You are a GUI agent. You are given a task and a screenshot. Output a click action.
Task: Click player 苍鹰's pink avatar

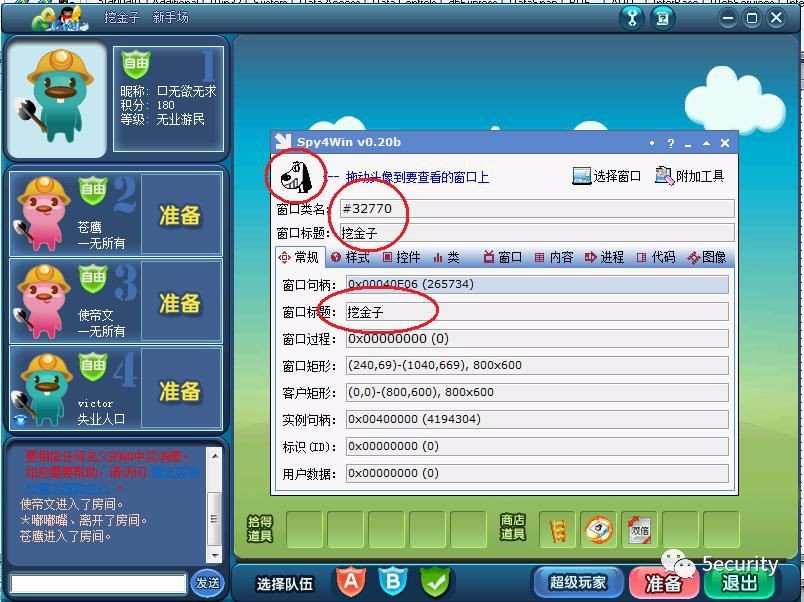pyautogui.click(x=42, y=213)
